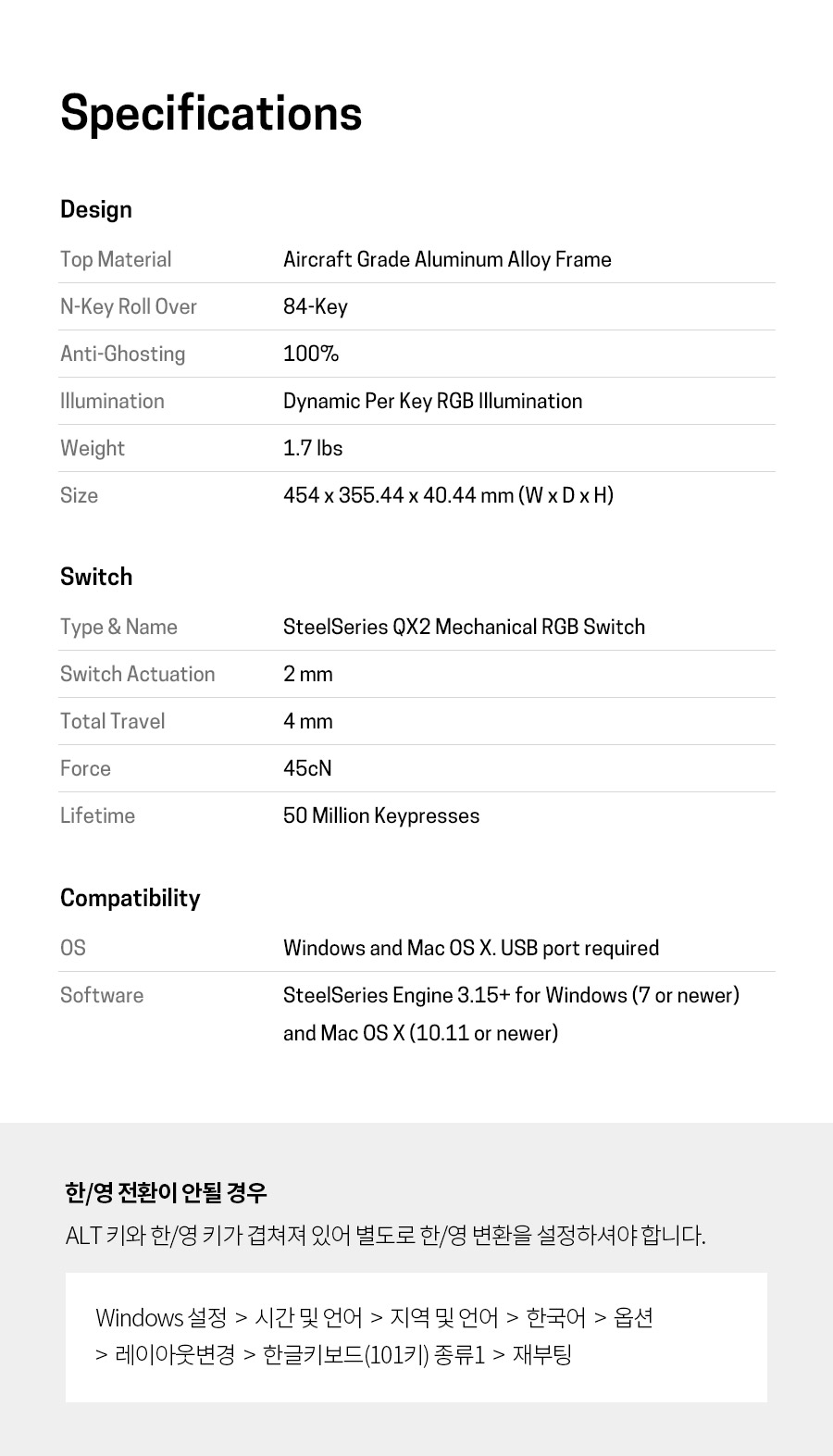Select the size dimensions in mm
Viewport: 833px width, 1456px height.
pos(449,495)
